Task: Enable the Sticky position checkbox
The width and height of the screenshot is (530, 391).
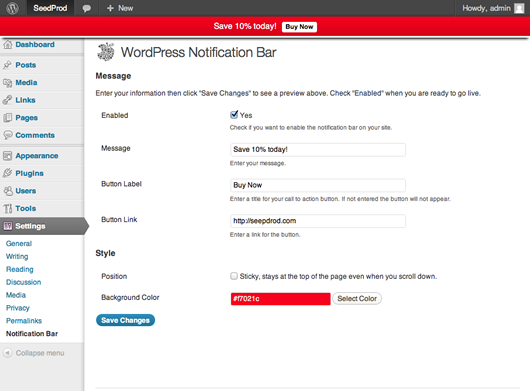Action: pos(234,276)
